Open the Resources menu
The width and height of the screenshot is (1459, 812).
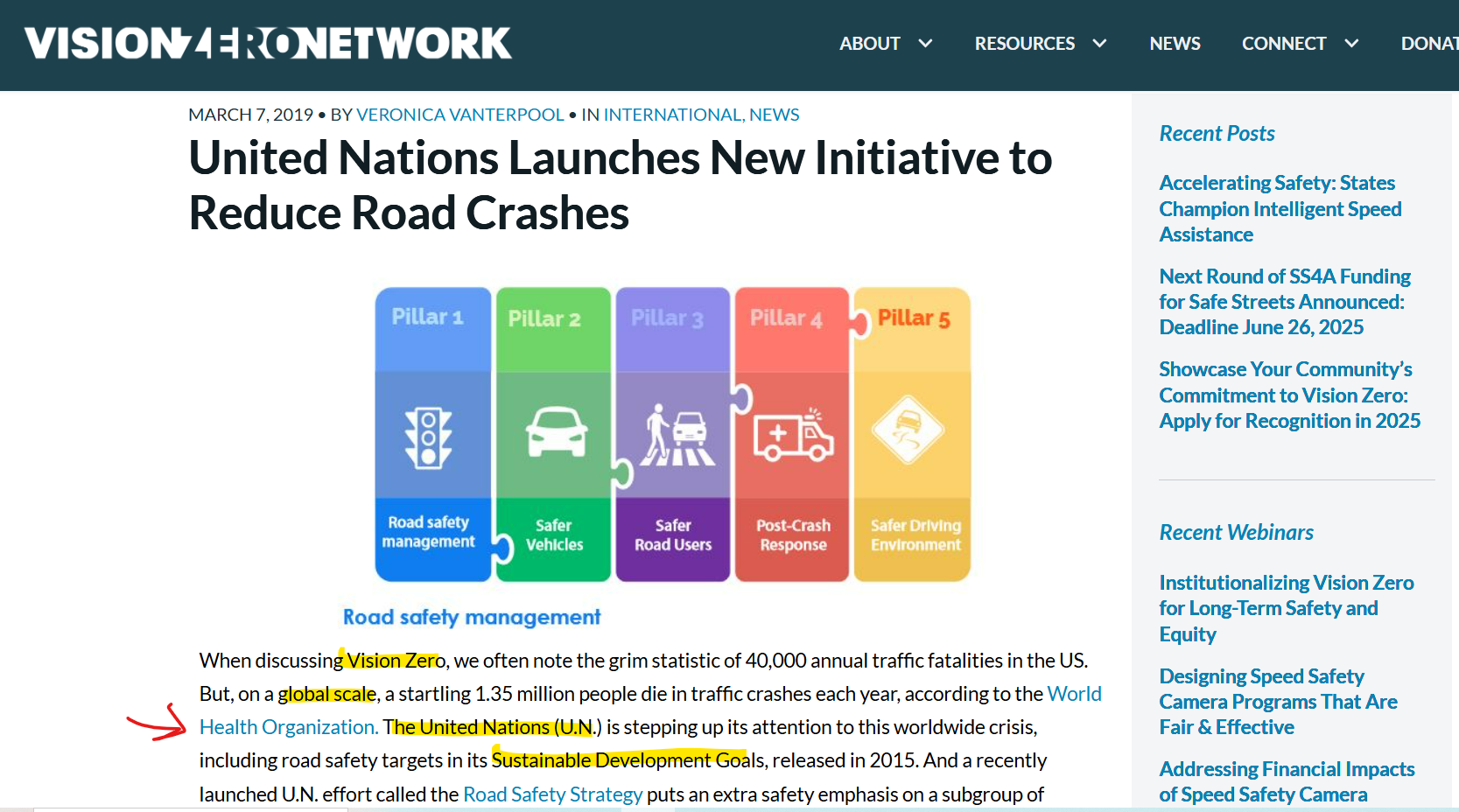tap(1025, 44)
